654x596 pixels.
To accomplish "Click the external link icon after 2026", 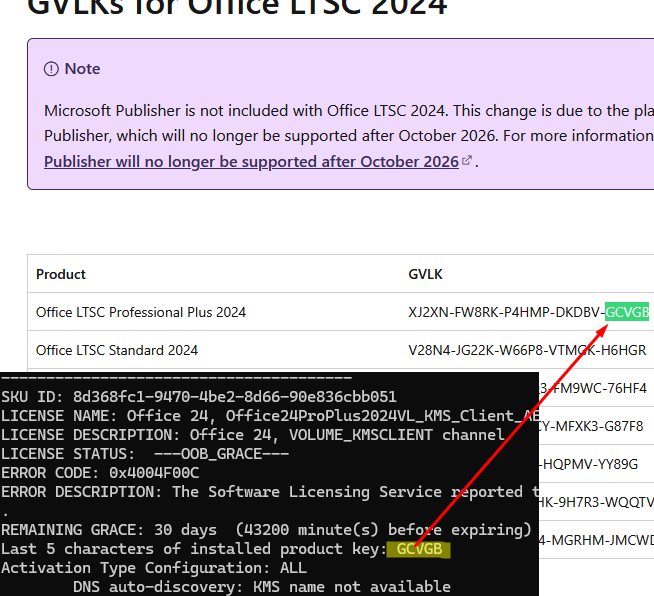I will click(x=467, y=160).
